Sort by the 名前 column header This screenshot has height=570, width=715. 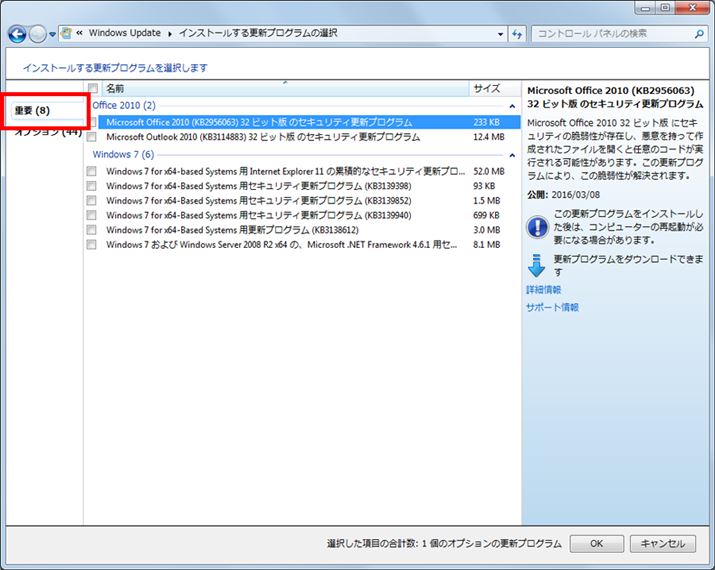click(285, 88)
